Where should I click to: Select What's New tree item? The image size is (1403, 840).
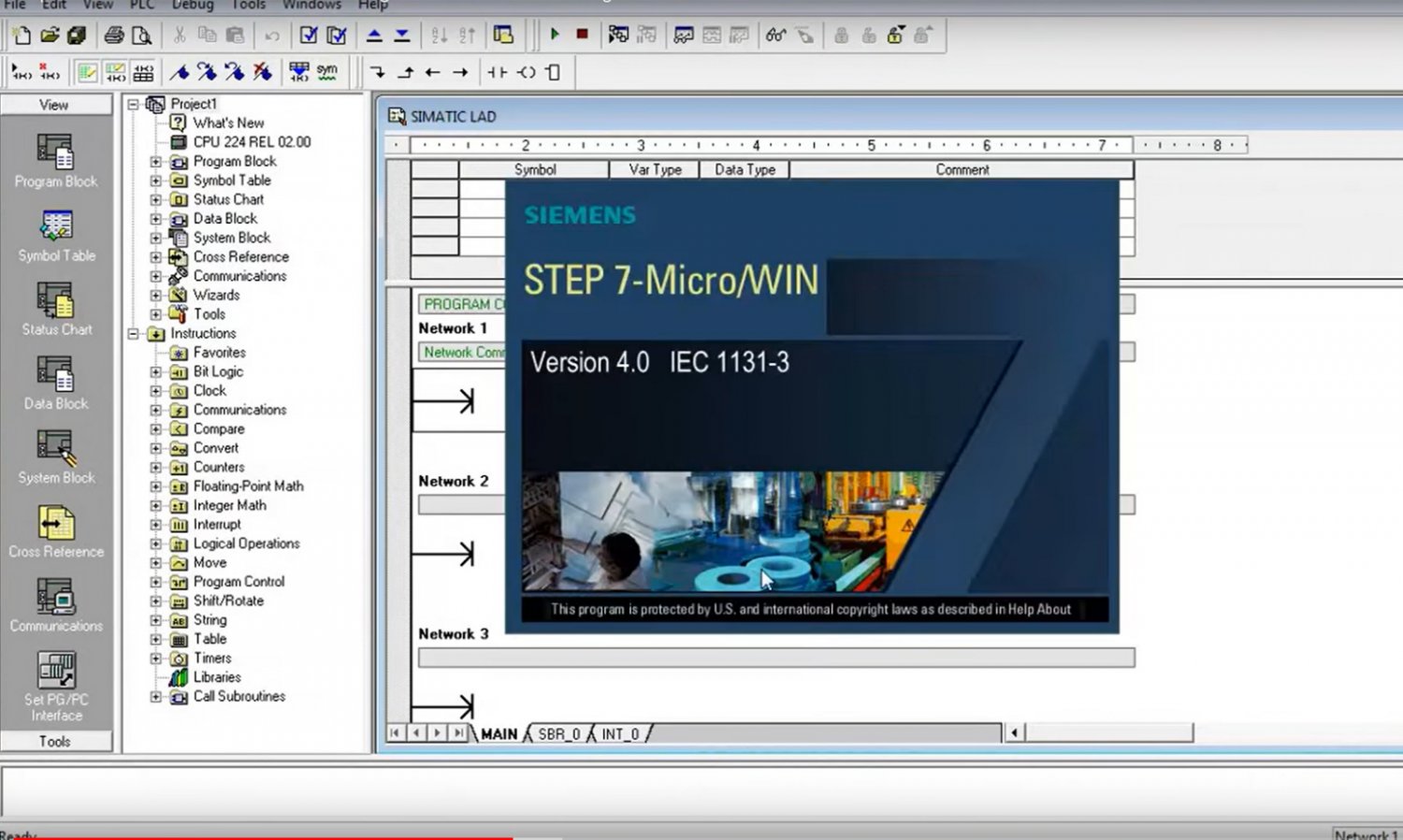point(228,123)
